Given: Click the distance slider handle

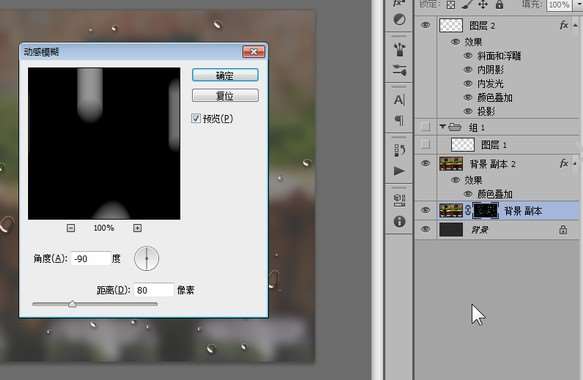Looking at the screenshot, I should (73, 304).
